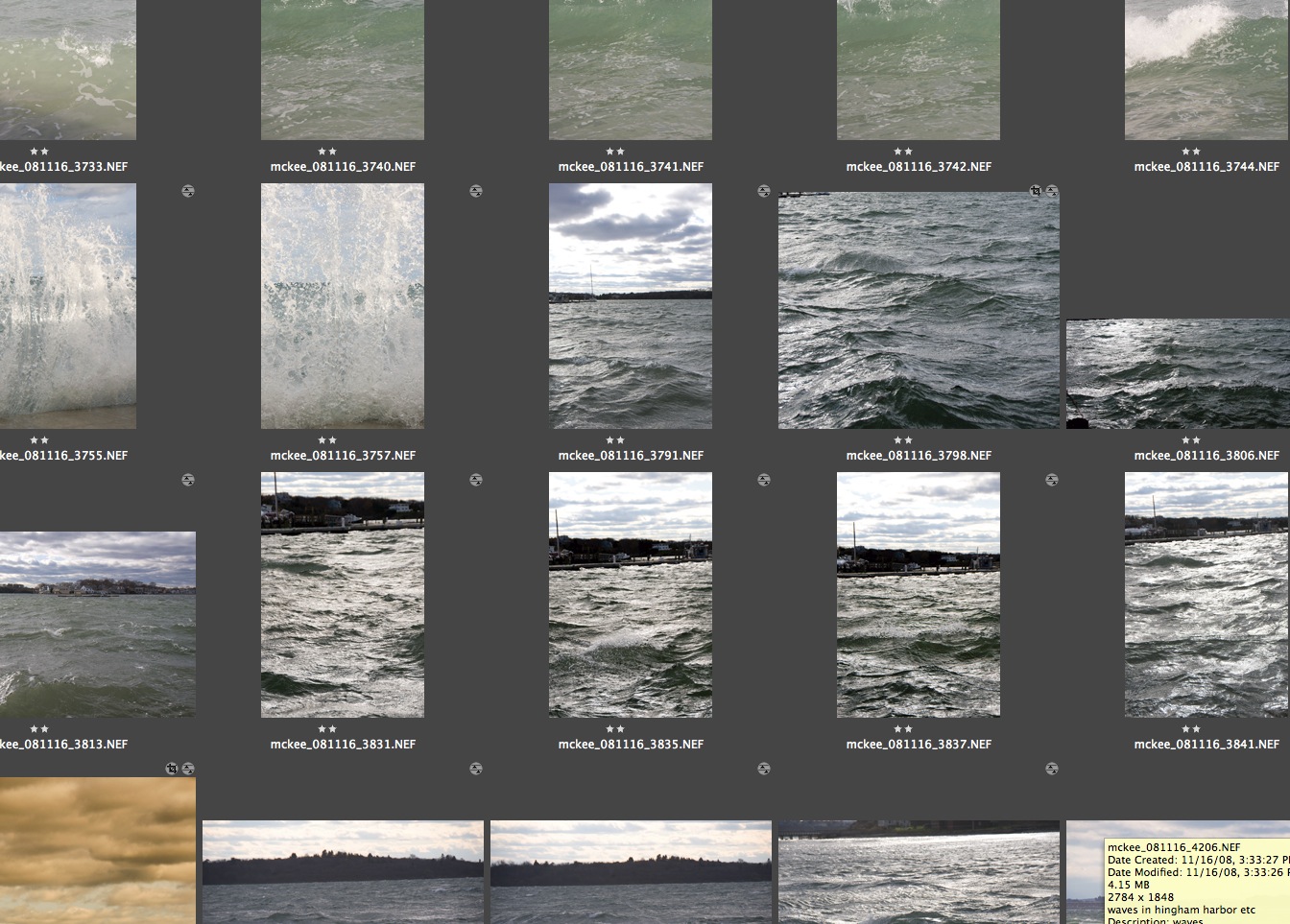Select the mckee_081116_3841.NEF thumbnail

pos(1207,595)
